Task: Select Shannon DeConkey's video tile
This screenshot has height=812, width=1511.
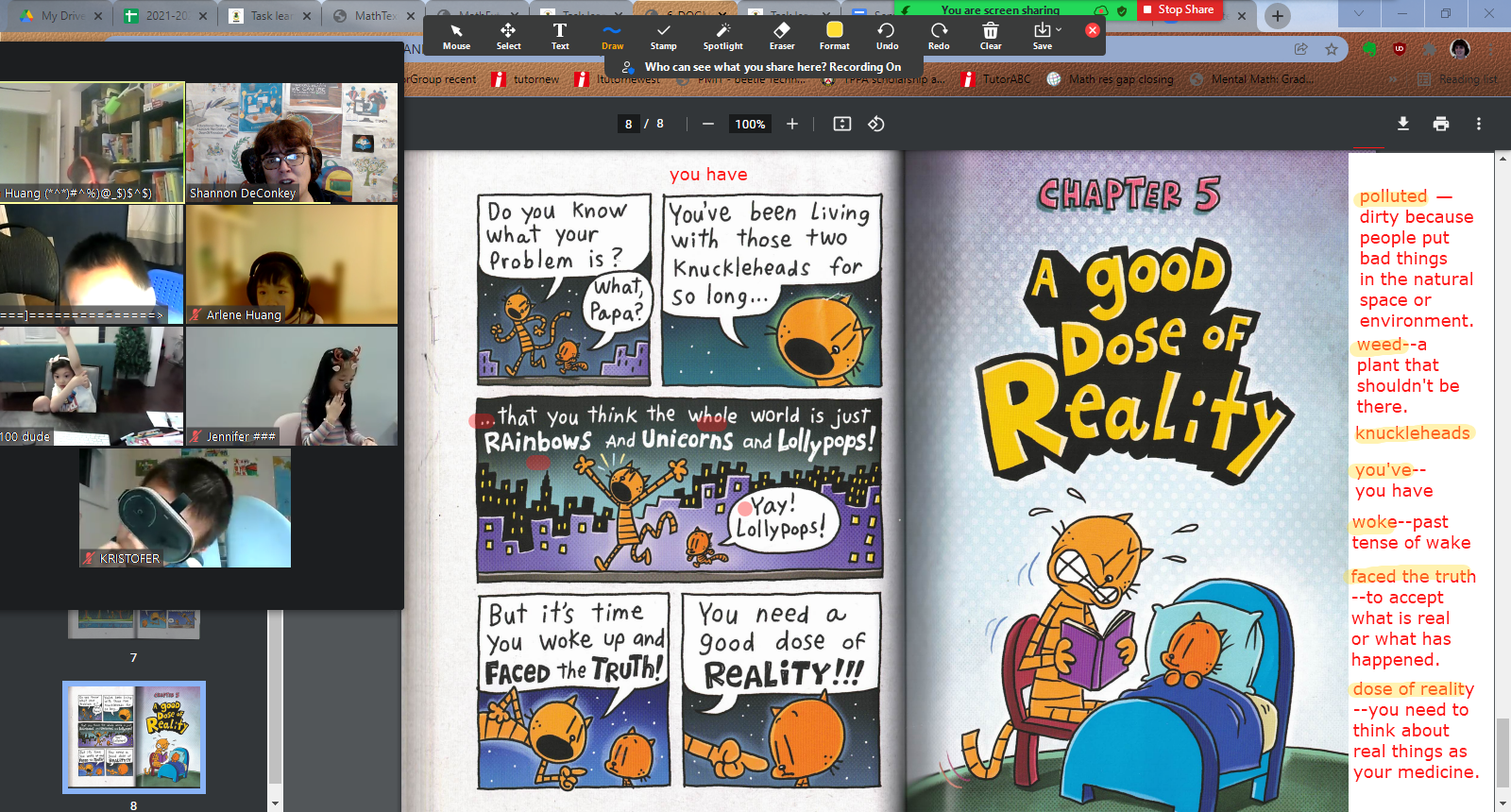Action: pyautogui.click(x=292, y=143)
